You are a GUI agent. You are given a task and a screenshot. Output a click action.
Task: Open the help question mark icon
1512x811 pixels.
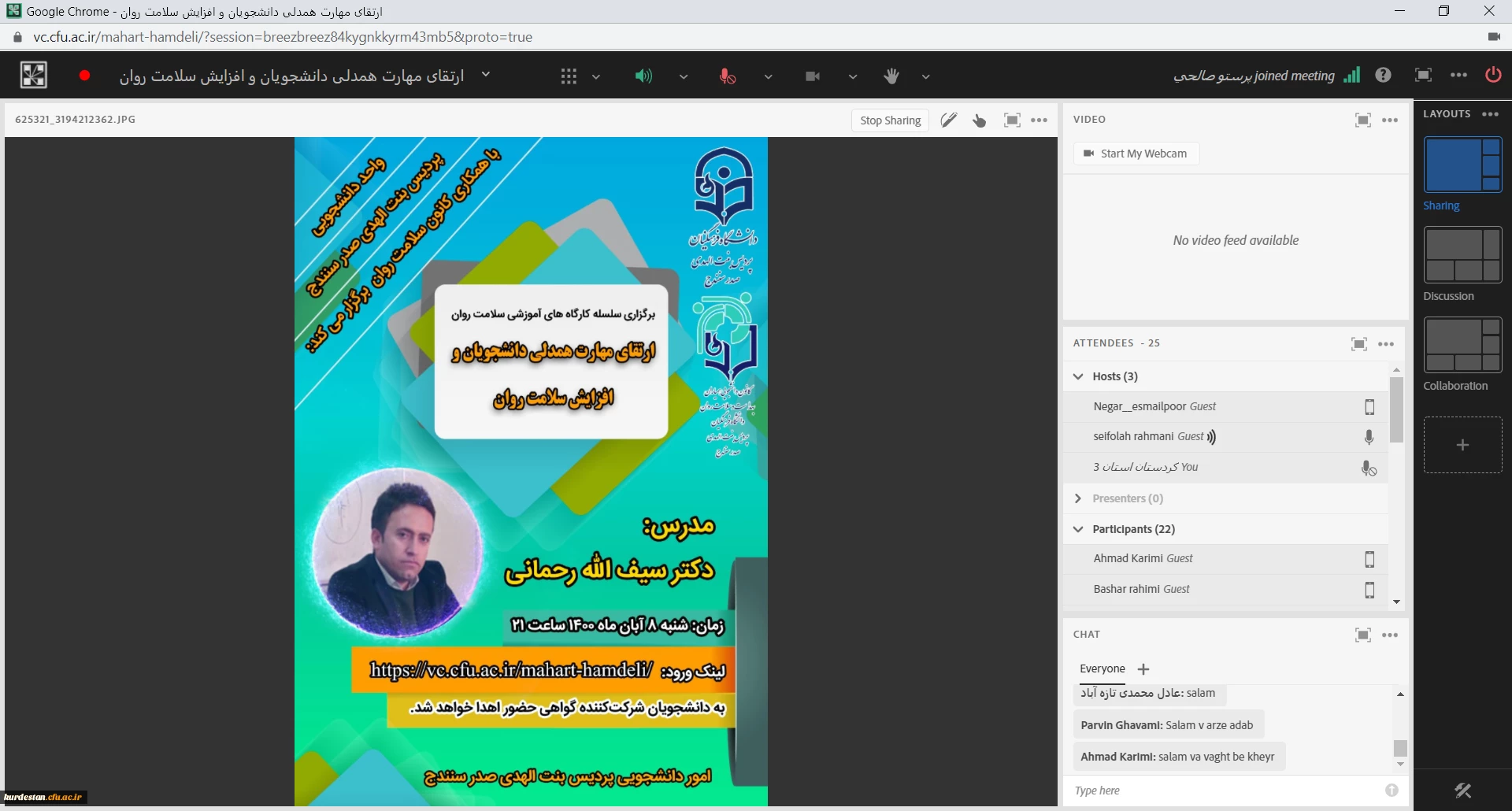1383,76
